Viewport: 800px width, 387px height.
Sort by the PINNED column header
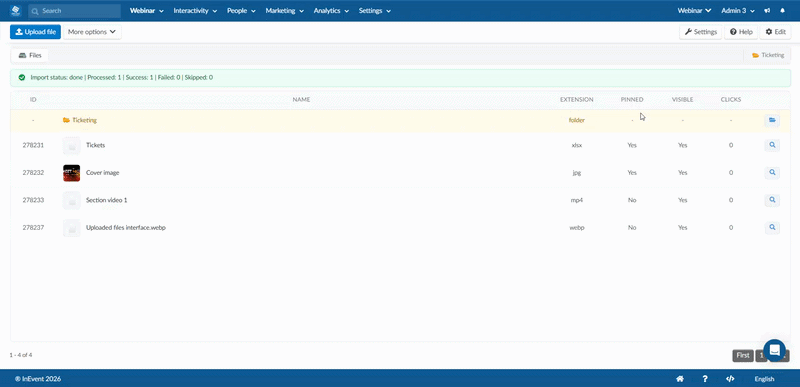tap(632, 99)
